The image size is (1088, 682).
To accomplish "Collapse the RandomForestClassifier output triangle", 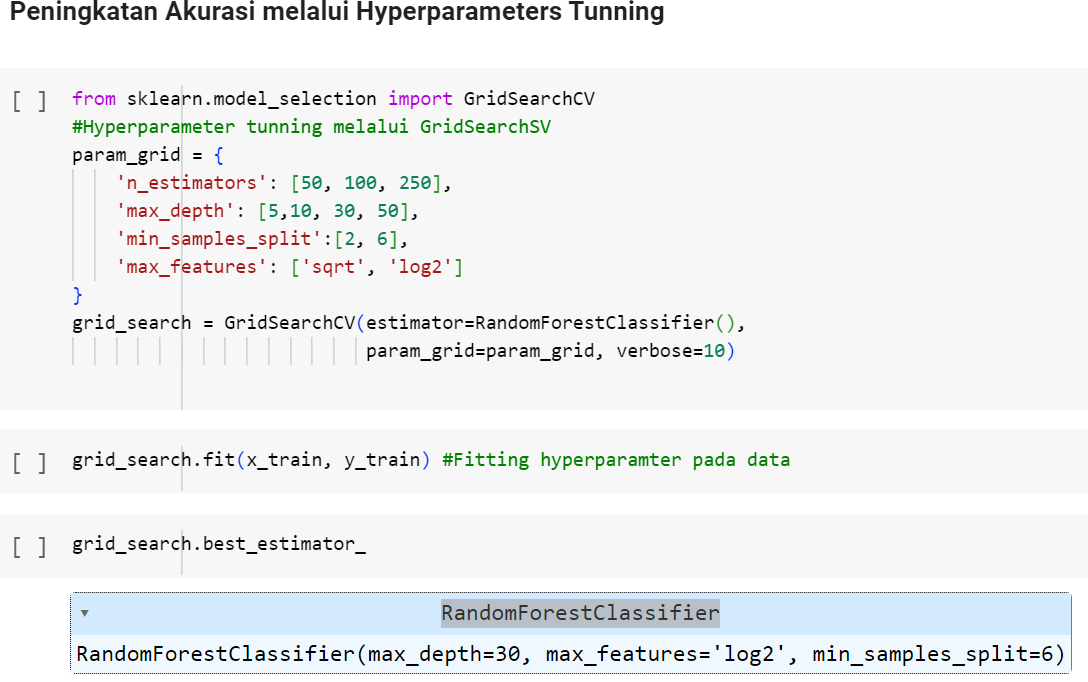I will tap(85, 613).
